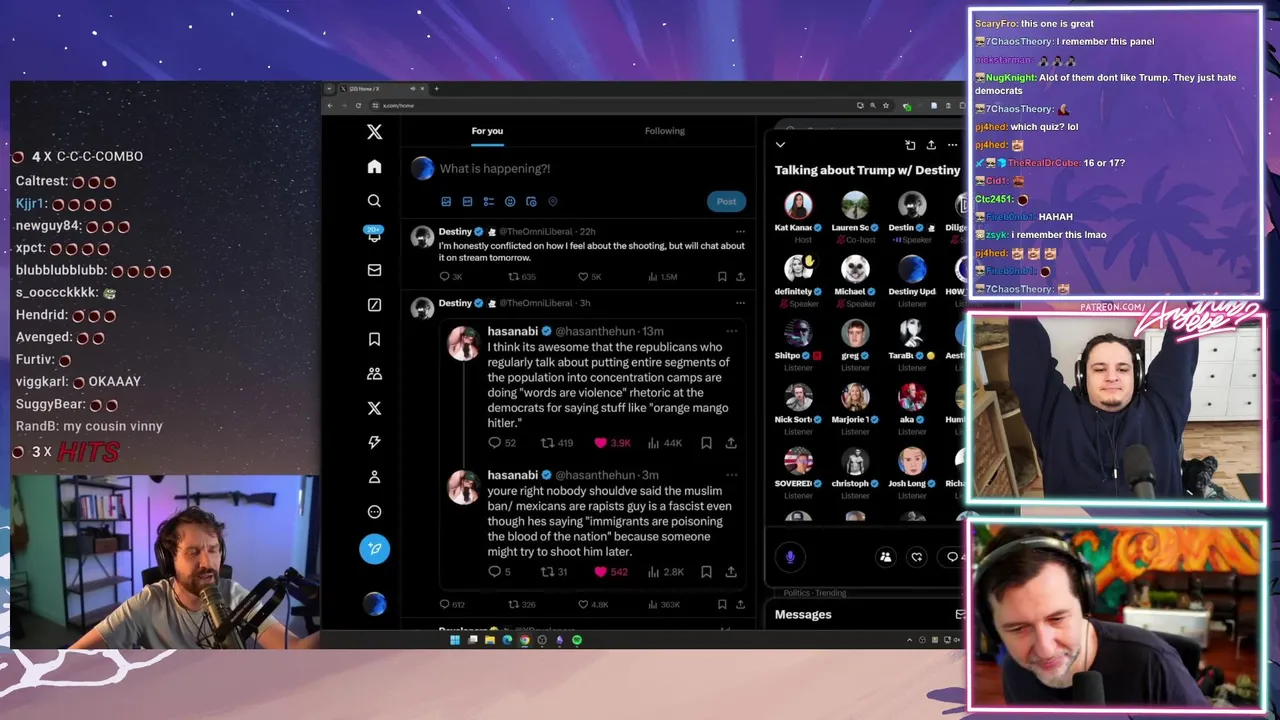Share Destiny's 22h tweet
1280x720 pixels.
740,277
